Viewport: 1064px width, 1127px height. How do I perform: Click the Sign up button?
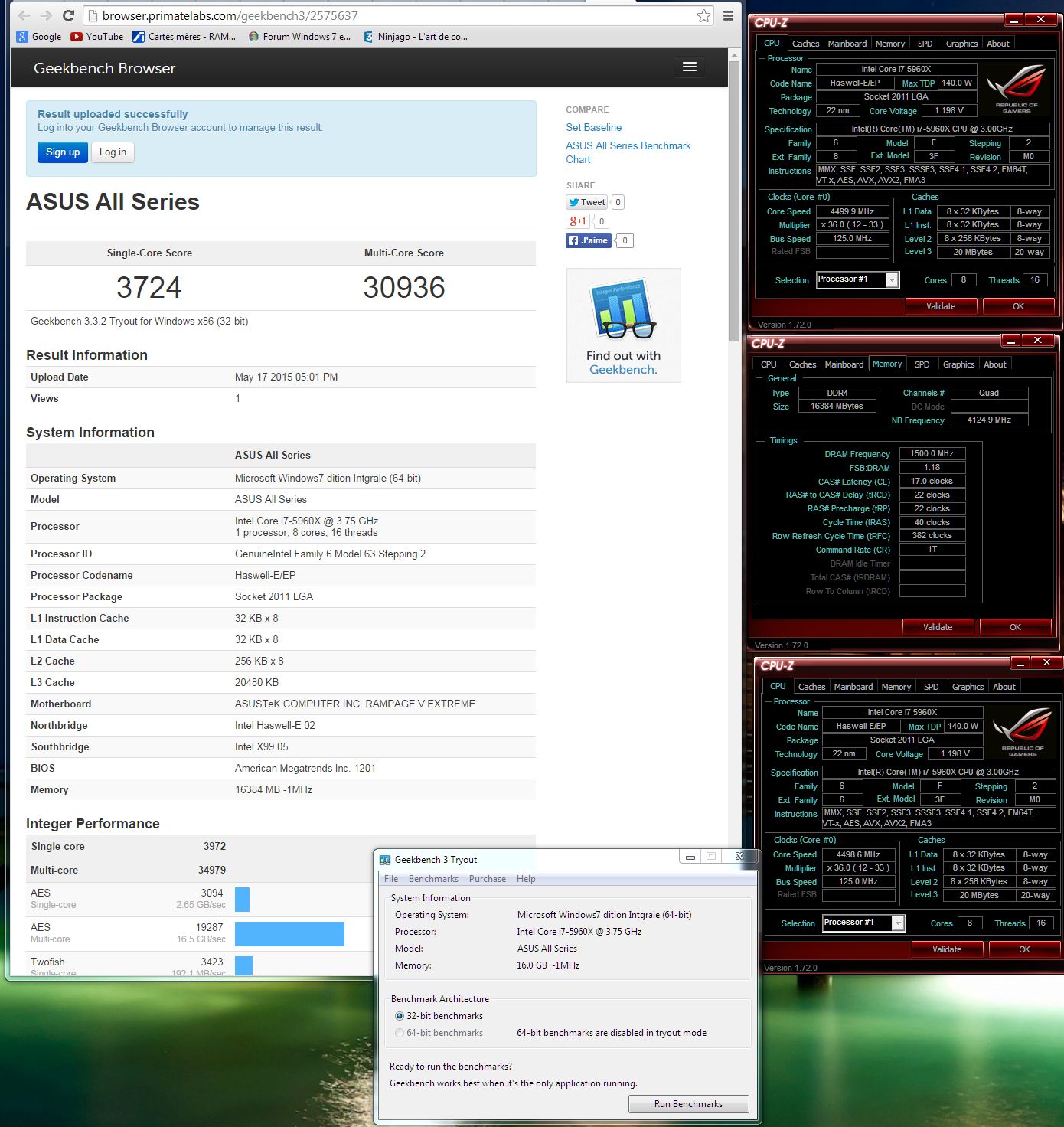[63, 152]
